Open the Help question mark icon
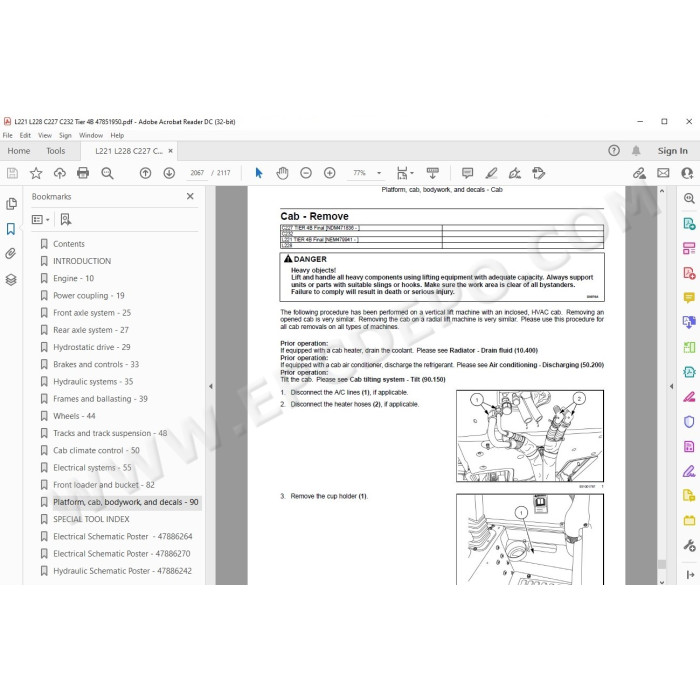This screenshot has width=700, height=700. (x=614, y=150)
